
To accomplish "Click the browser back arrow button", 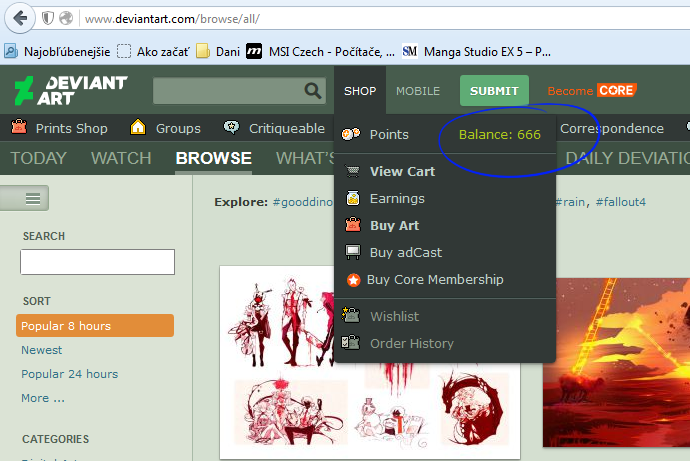I will tap(20, 18).
